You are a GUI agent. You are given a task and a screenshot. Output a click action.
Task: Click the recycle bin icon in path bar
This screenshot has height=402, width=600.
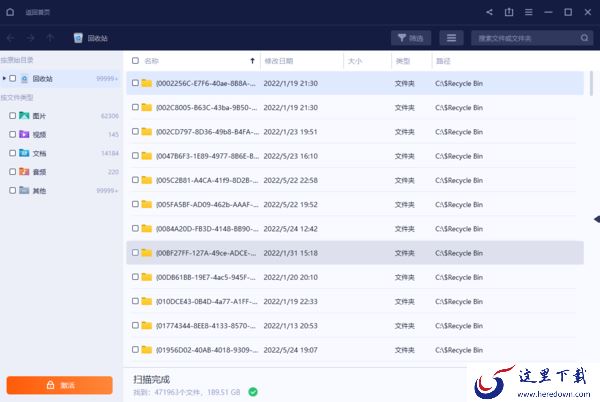click(x=78, y=38)
